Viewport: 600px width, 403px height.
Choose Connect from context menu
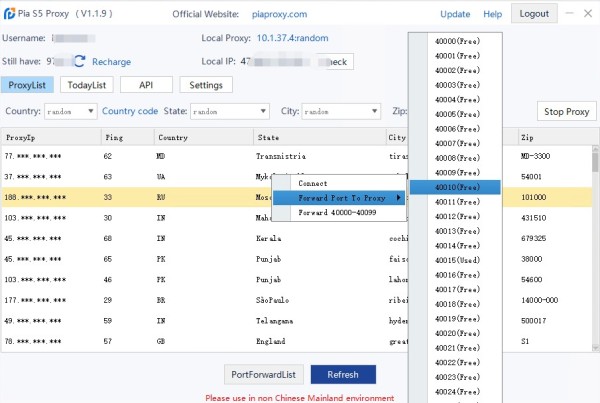(339, 183)
